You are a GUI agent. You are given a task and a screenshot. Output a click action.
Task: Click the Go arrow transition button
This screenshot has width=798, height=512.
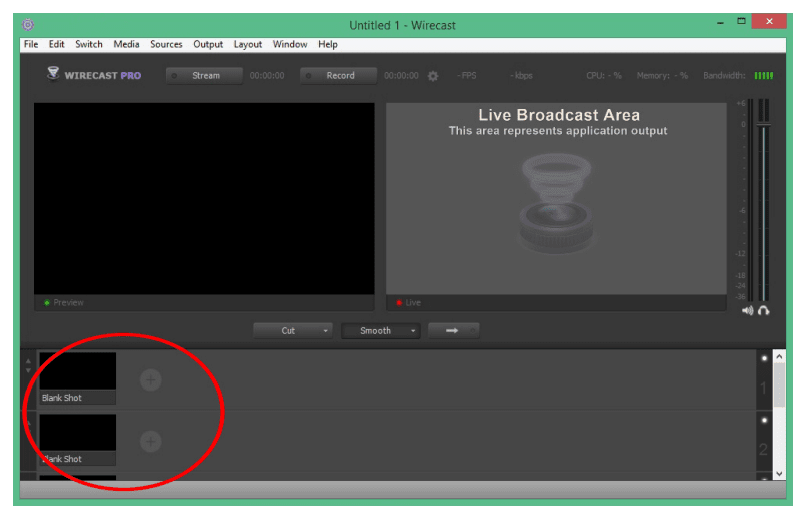tap(453, 331)
